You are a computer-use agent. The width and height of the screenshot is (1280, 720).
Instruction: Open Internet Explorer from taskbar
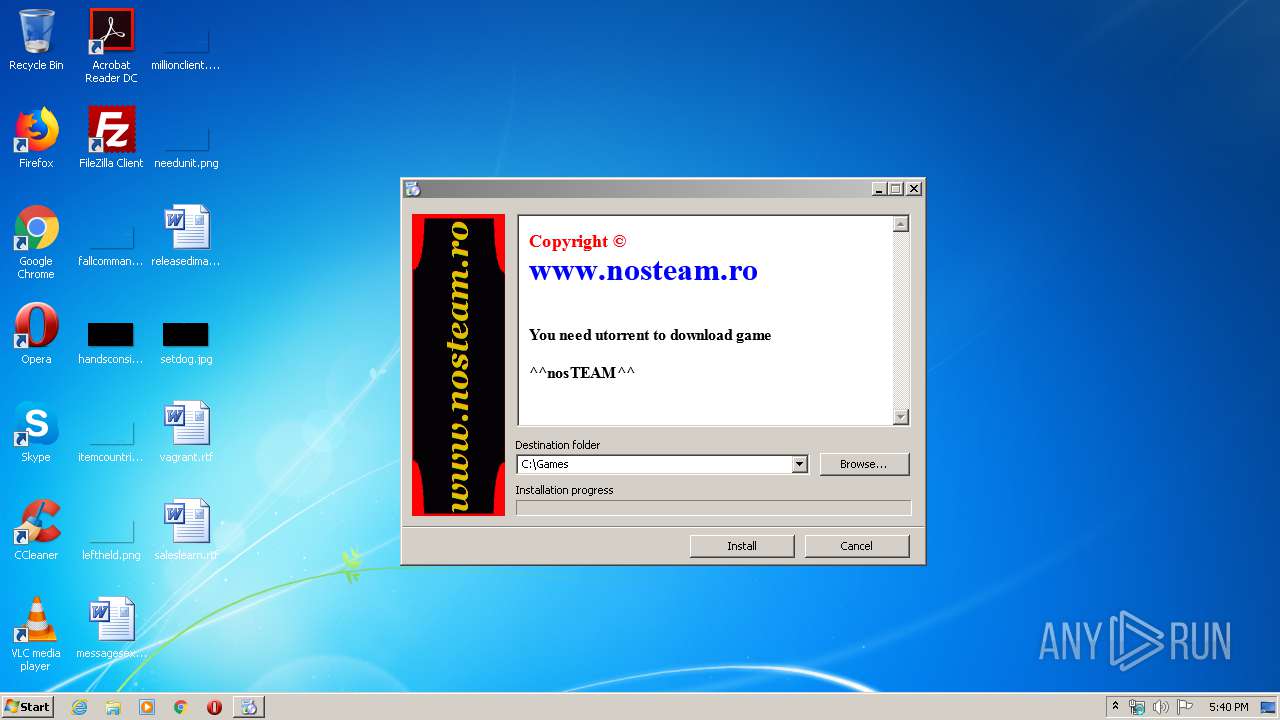[x=80, y=707]
